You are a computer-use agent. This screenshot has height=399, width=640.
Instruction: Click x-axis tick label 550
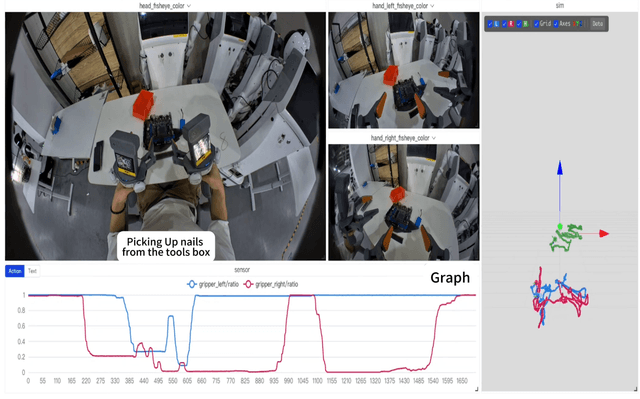(173, 381)
